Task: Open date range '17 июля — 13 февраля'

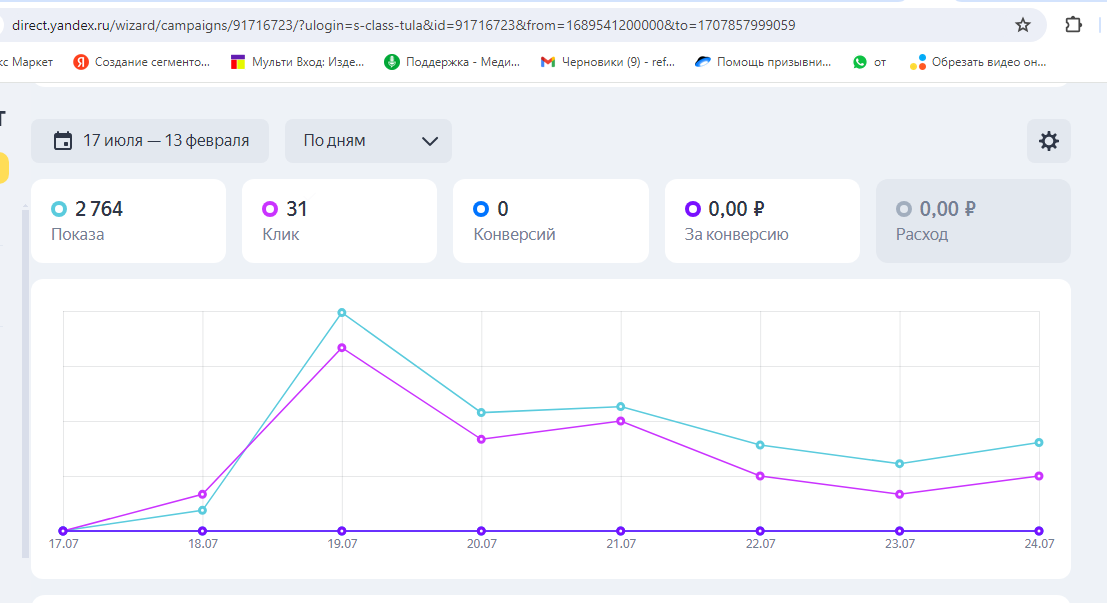Action: [x=150, y=141]
